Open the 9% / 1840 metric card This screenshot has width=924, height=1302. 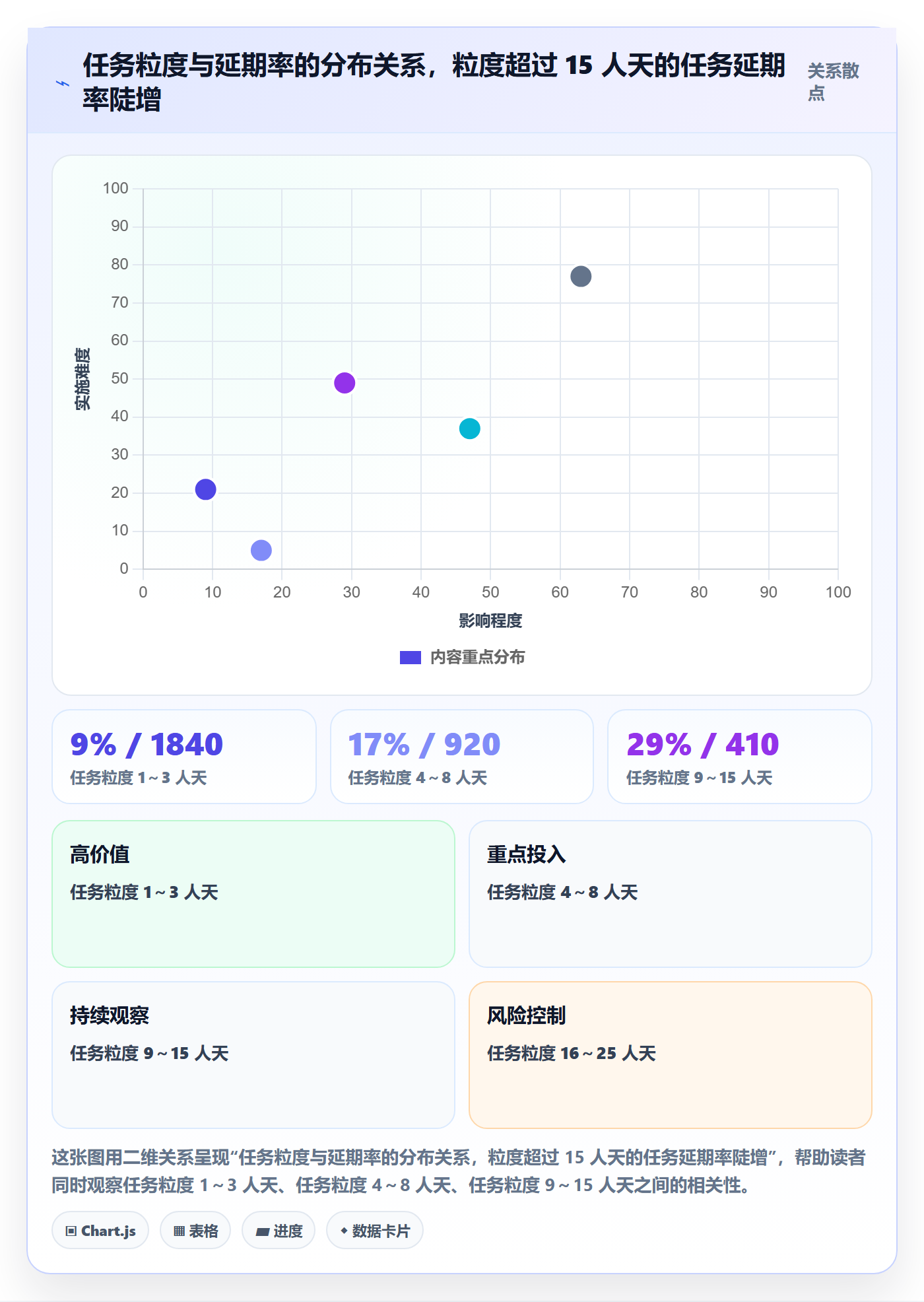coord(184,757)
